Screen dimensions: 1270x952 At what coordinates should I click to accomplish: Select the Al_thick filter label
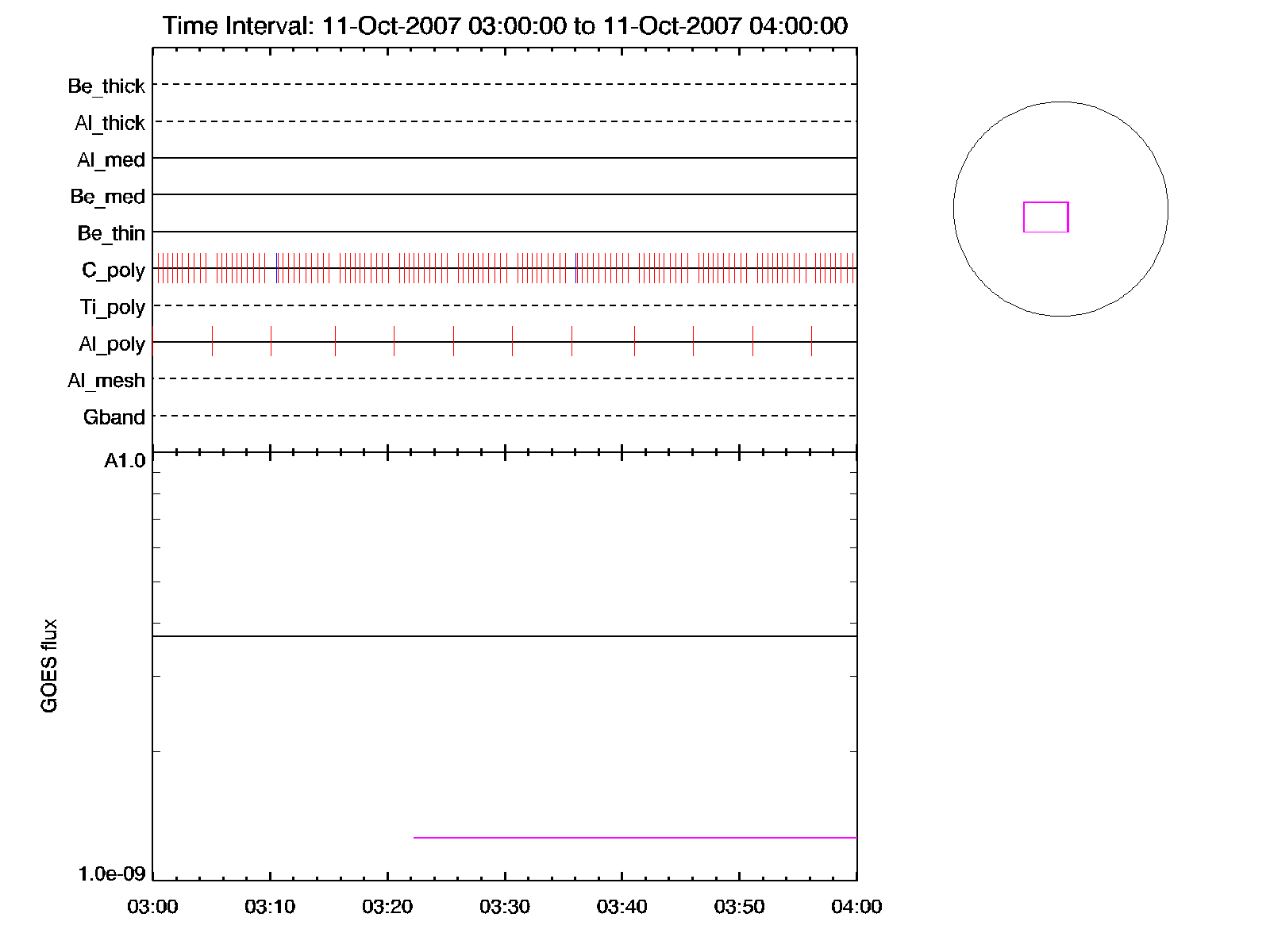(110, 123)
